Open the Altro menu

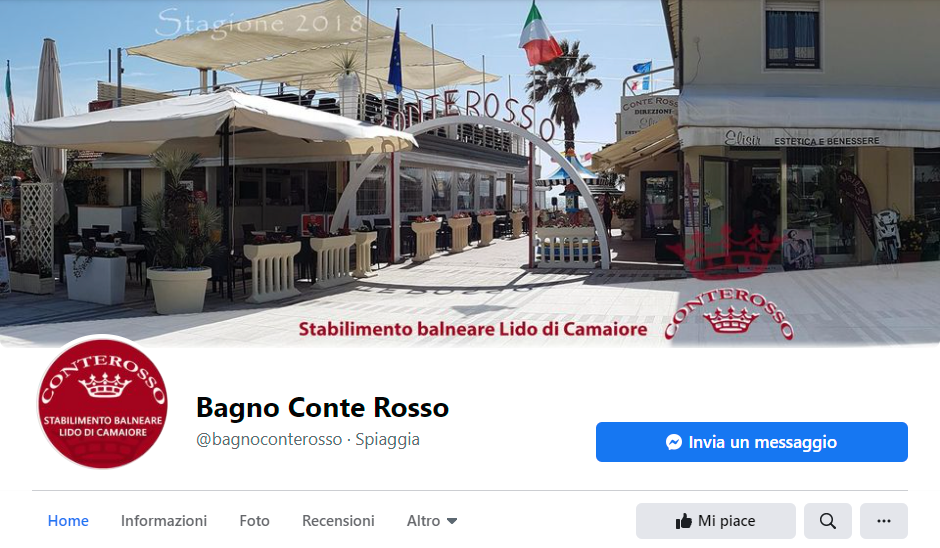point(432,521)
